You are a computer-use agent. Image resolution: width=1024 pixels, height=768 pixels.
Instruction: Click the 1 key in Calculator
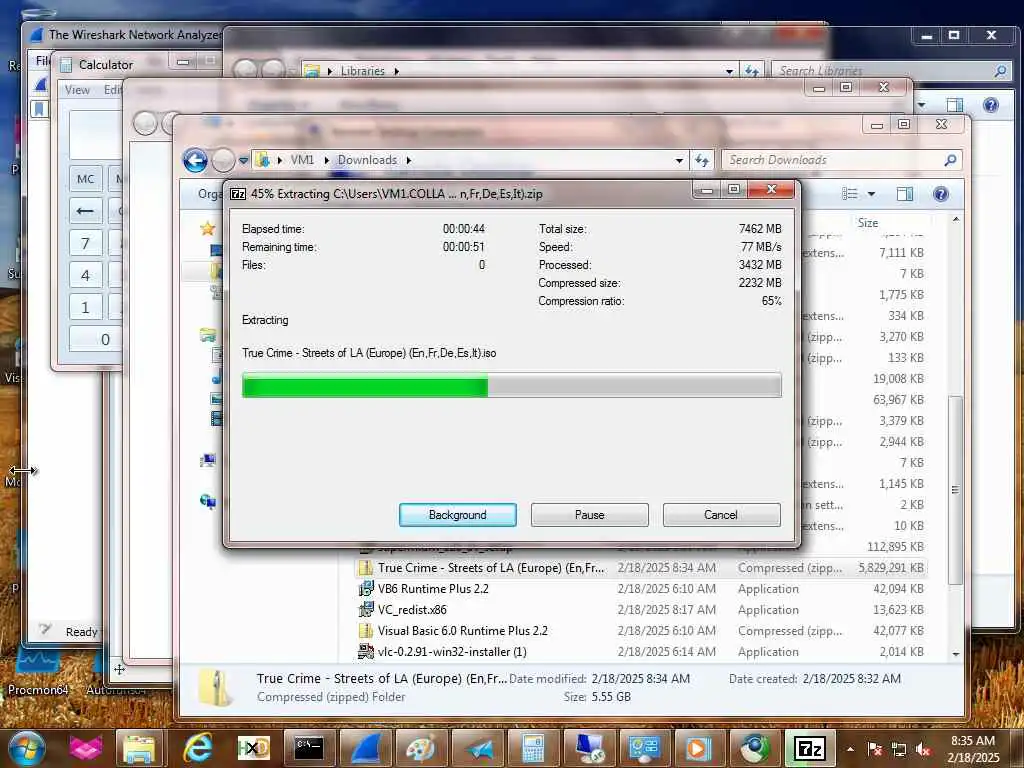(x=86, y=308)
